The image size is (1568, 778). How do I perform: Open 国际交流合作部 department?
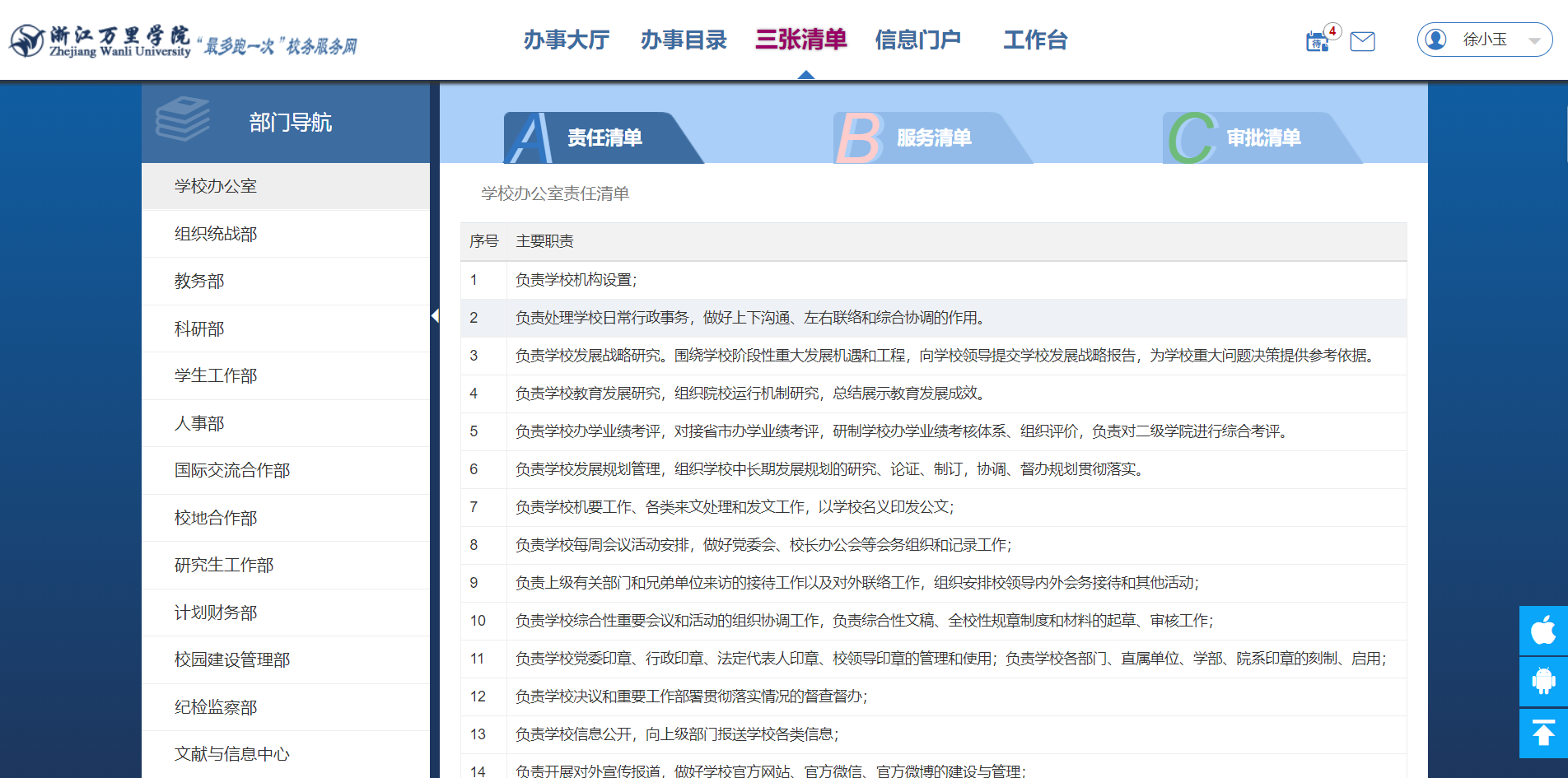click(232, 471)
